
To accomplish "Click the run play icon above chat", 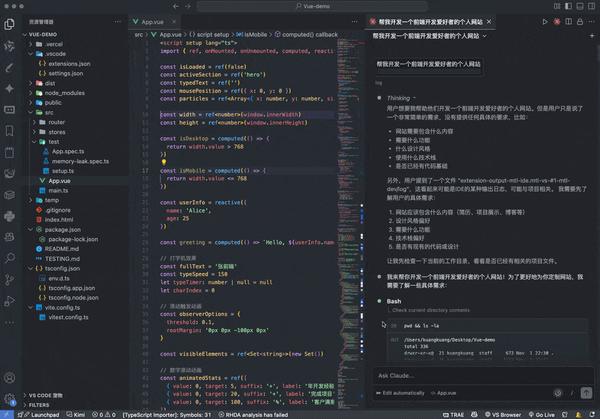I will [x=545, y=22].
